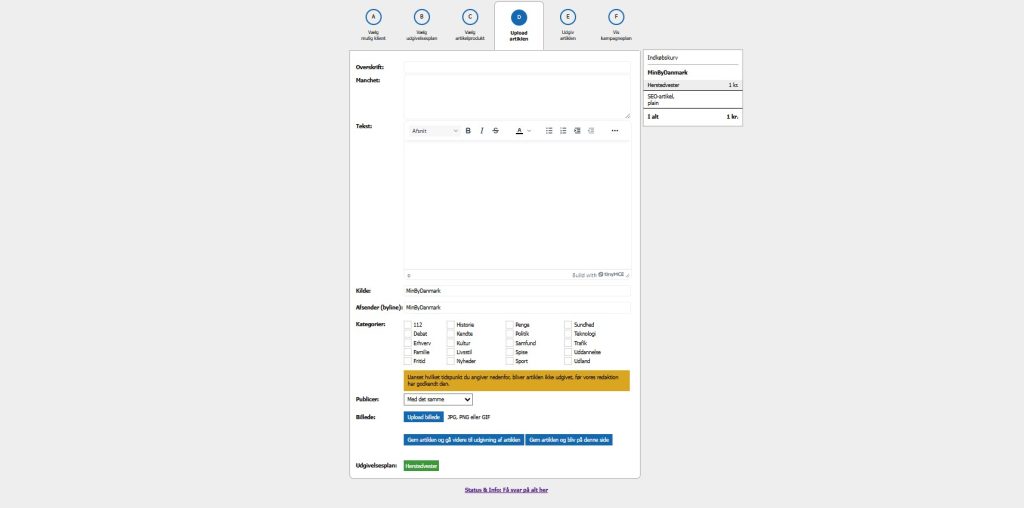Viewport: 1024px width, 508px height.
Task: Enable strikethrough text formatting
Action: (496, 131)
